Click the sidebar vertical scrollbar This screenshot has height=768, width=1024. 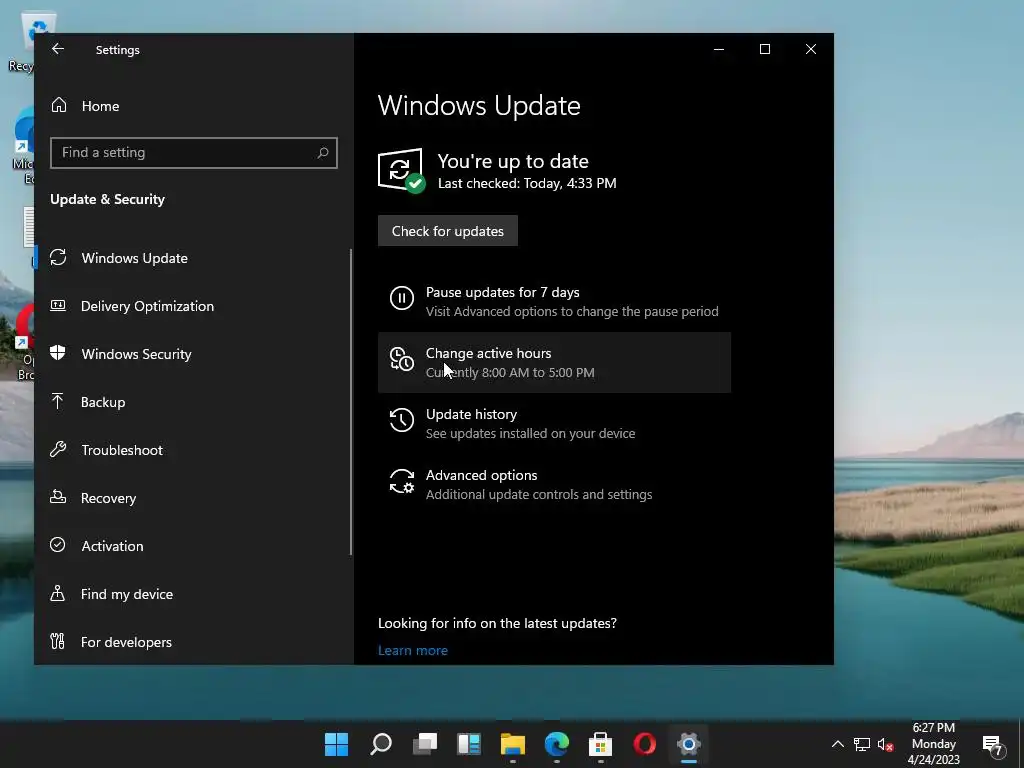351,402
